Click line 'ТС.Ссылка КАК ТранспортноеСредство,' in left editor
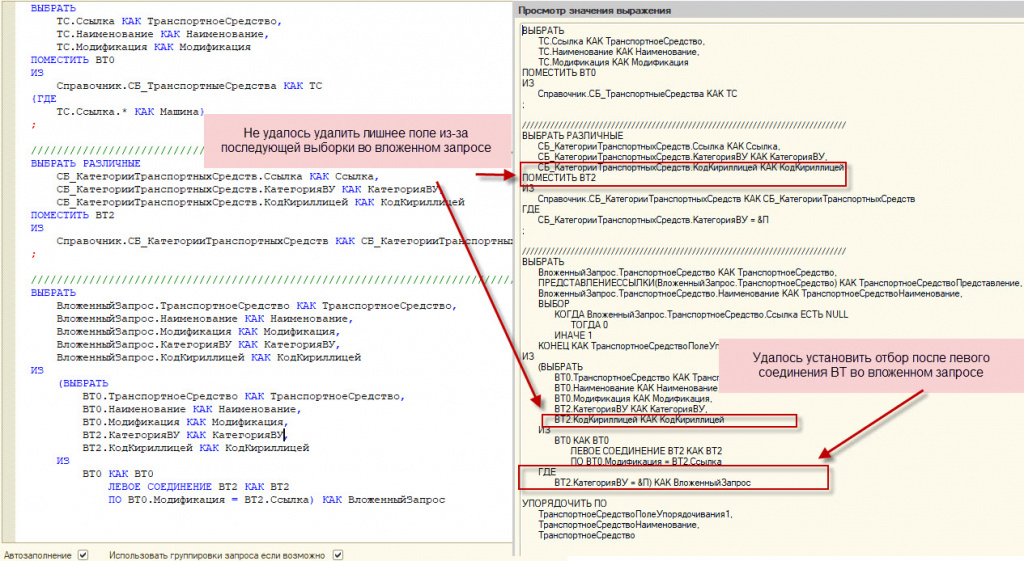This screenshot has width=1024, height=561. click(168, 21)
